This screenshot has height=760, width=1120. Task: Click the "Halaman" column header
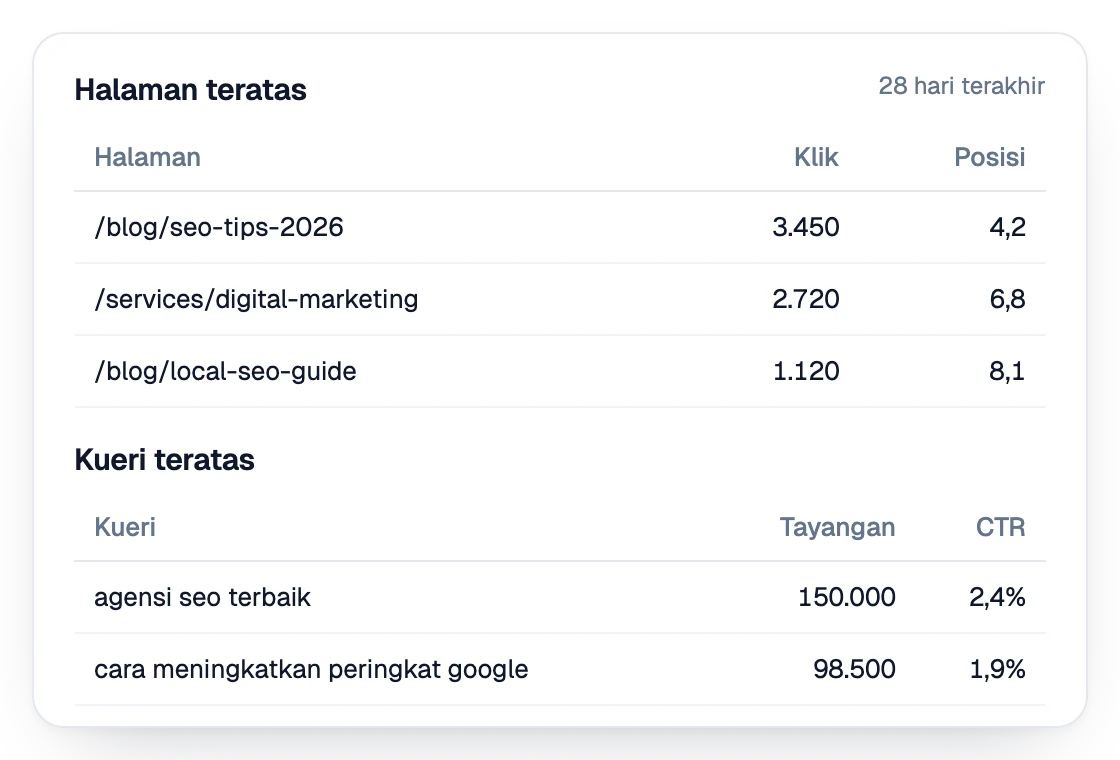[147, 157]
